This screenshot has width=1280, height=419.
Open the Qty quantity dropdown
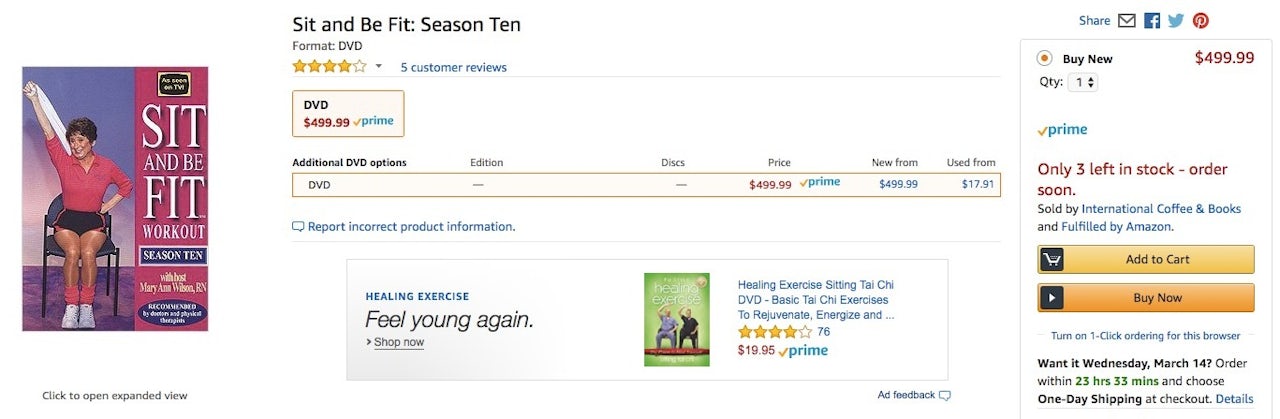[1082, 83]
